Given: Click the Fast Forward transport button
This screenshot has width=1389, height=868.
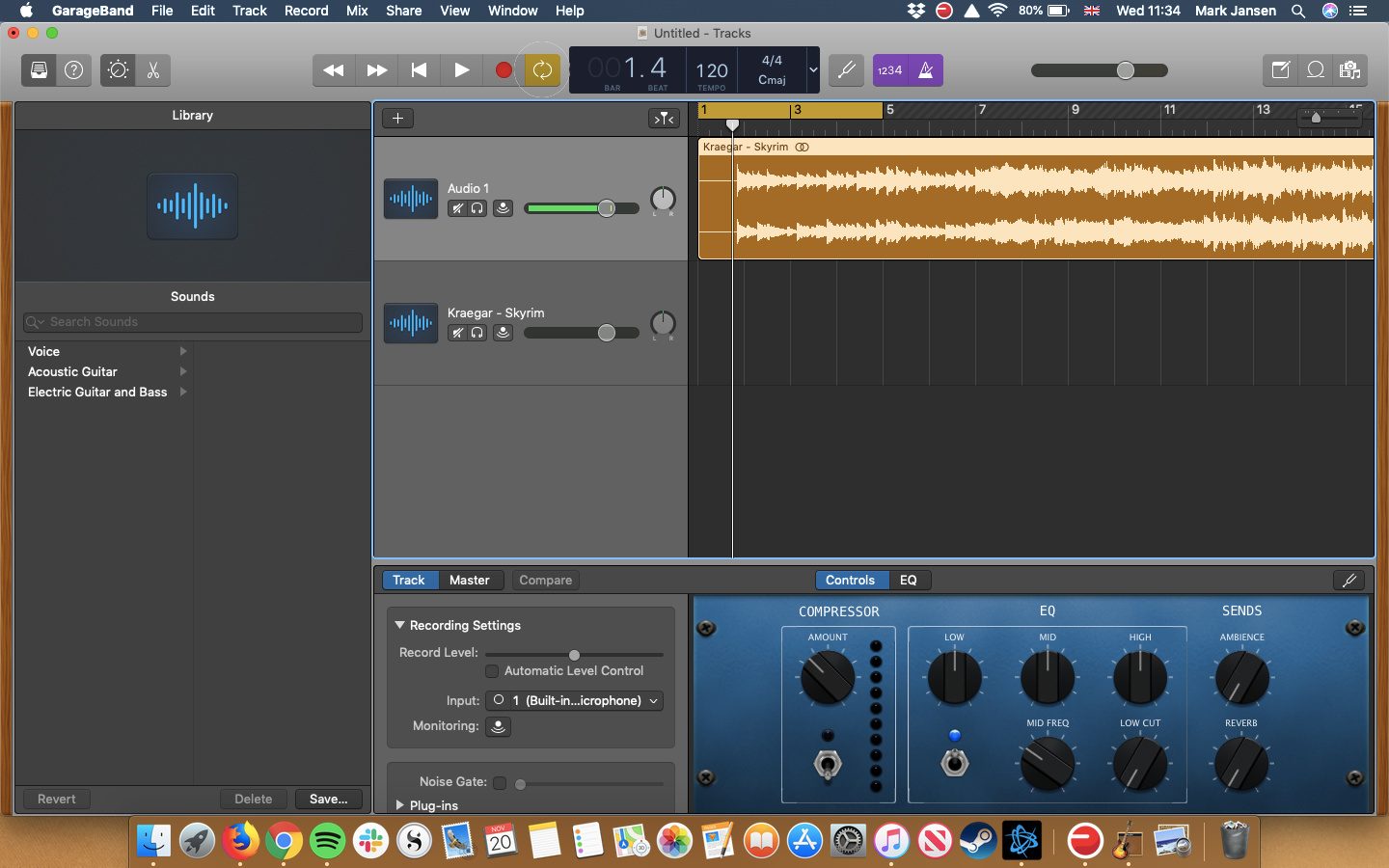Looking at the screenshot, I should pos(377,70).
